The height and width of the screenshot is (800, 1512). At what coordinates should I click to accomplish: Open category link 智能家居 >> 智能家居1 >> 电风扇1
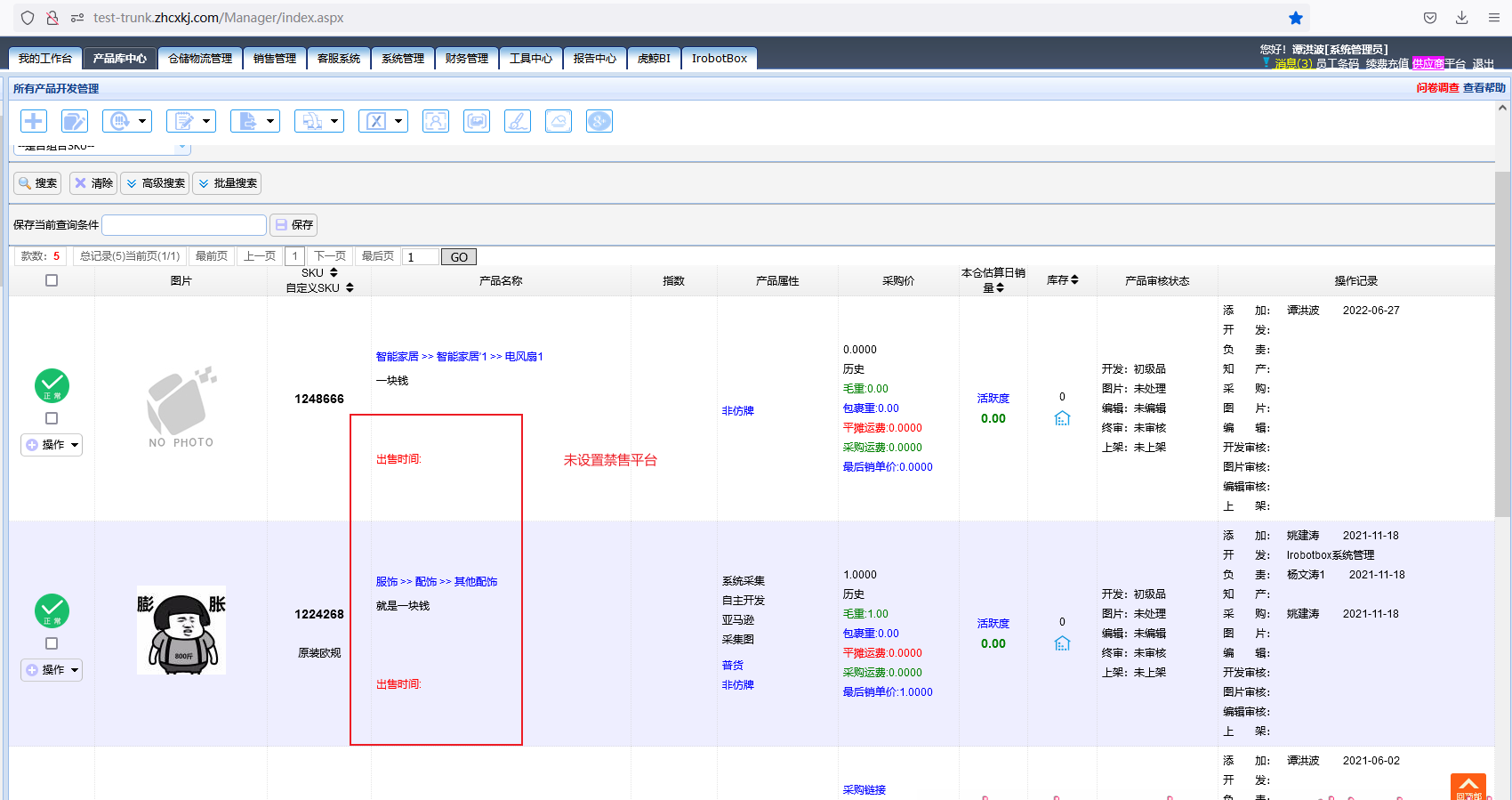pos(459,357)
